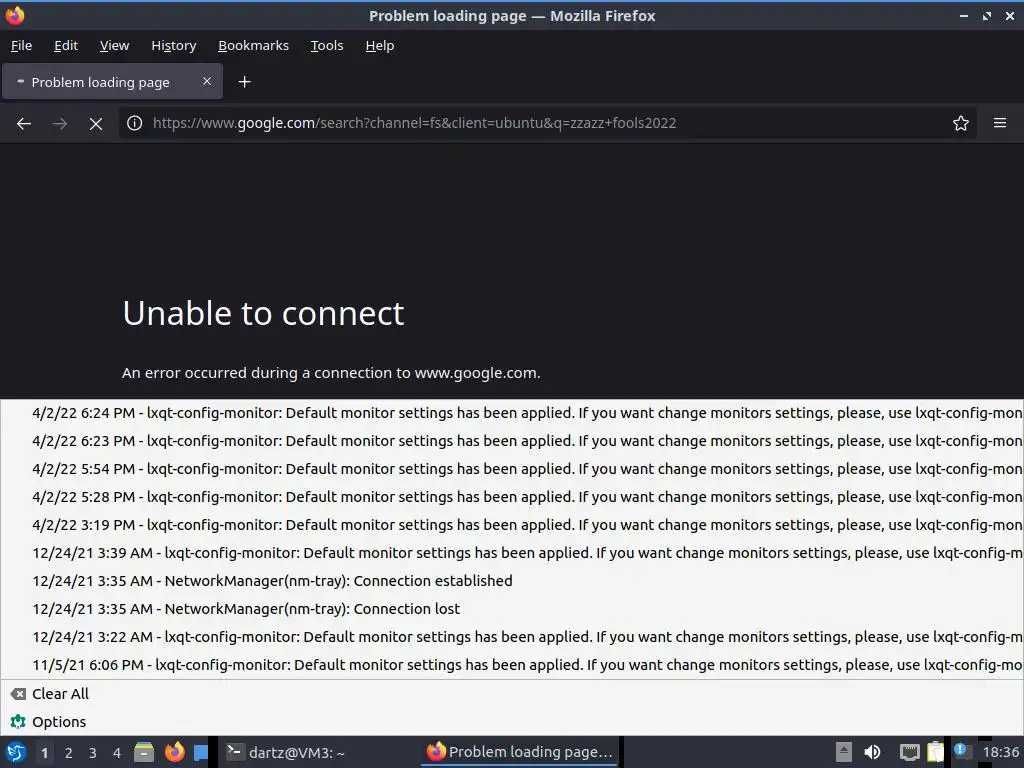Select the 11/5/21 6:06 PM notification entry
The width and height of the screenshot is (1024, 768).
pyautogui.click(x=512, y=665)
